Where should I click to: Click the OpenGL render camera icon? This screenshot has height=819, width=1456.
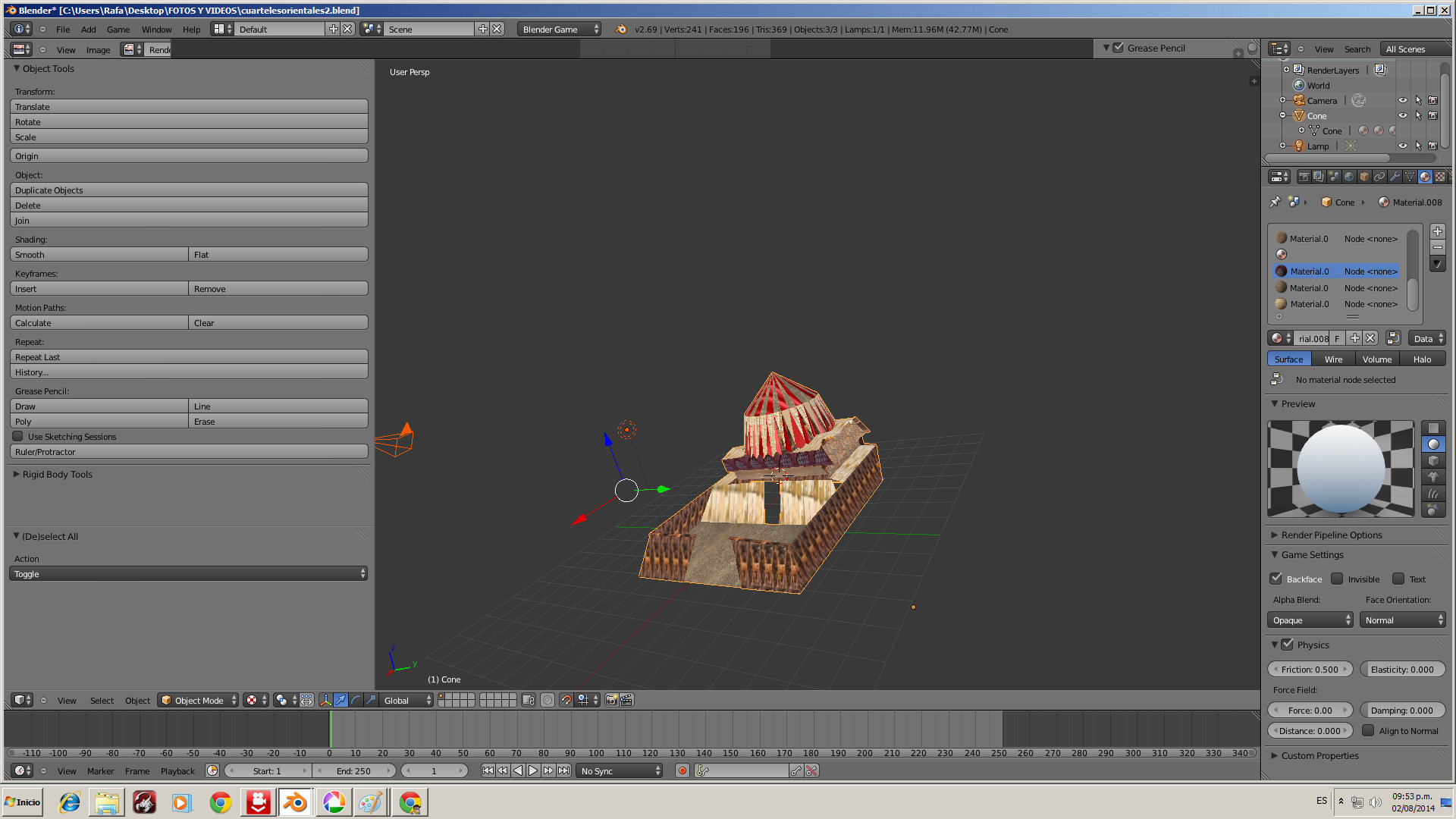coord(611,700)
